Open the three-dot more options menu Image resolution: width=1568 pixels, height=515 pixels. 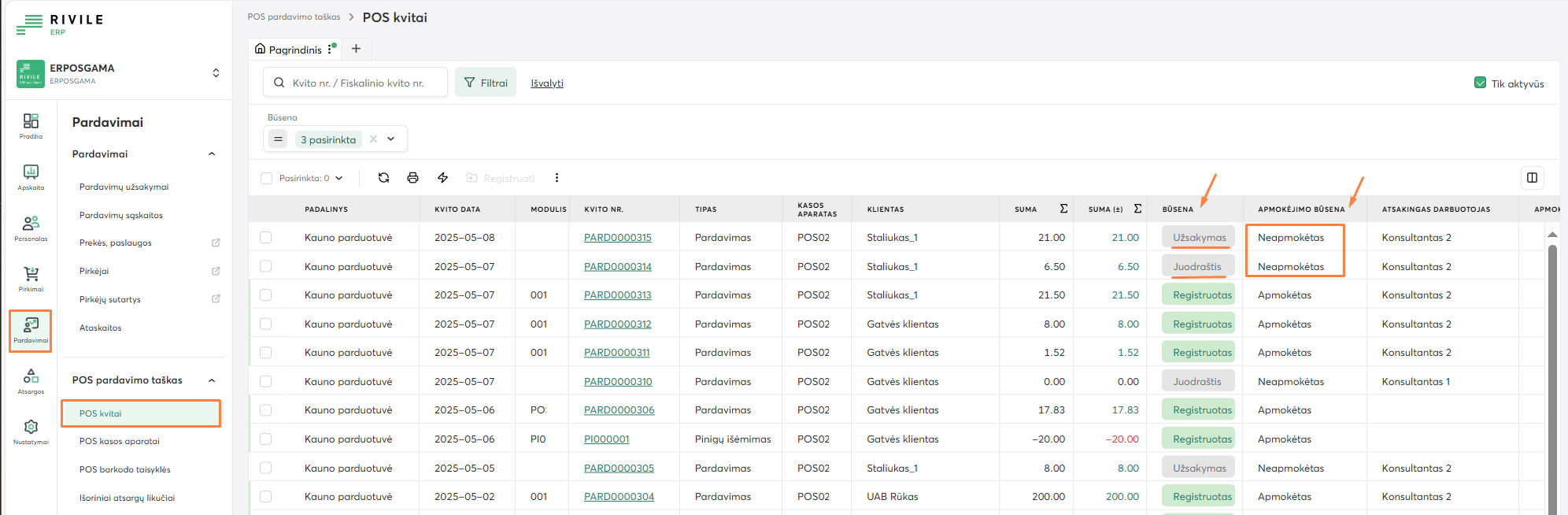tap(557, 178)
